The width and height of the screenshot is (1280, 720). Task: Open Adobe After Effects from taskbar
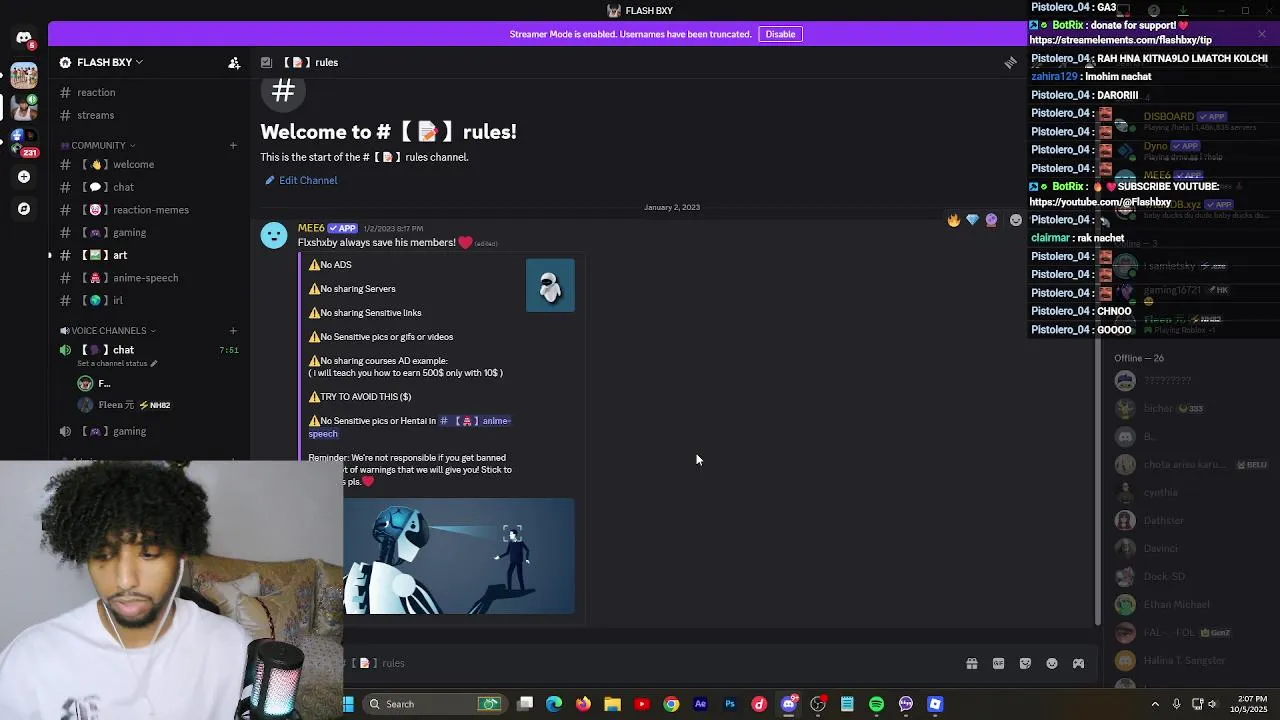pyautogui.click(x=700, y=704)
